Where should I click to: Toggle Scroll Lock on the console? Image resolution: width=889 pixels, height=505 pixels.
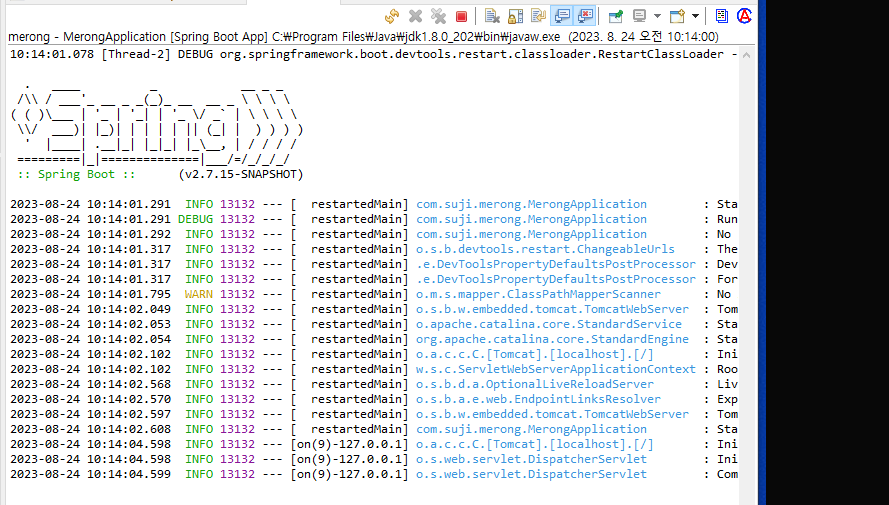coord(515,16)
